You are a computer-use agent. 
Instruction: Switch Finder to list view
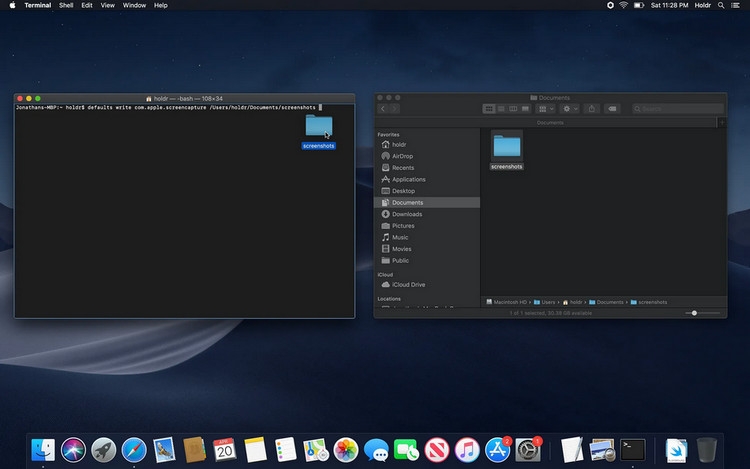(x=501, y=109)
